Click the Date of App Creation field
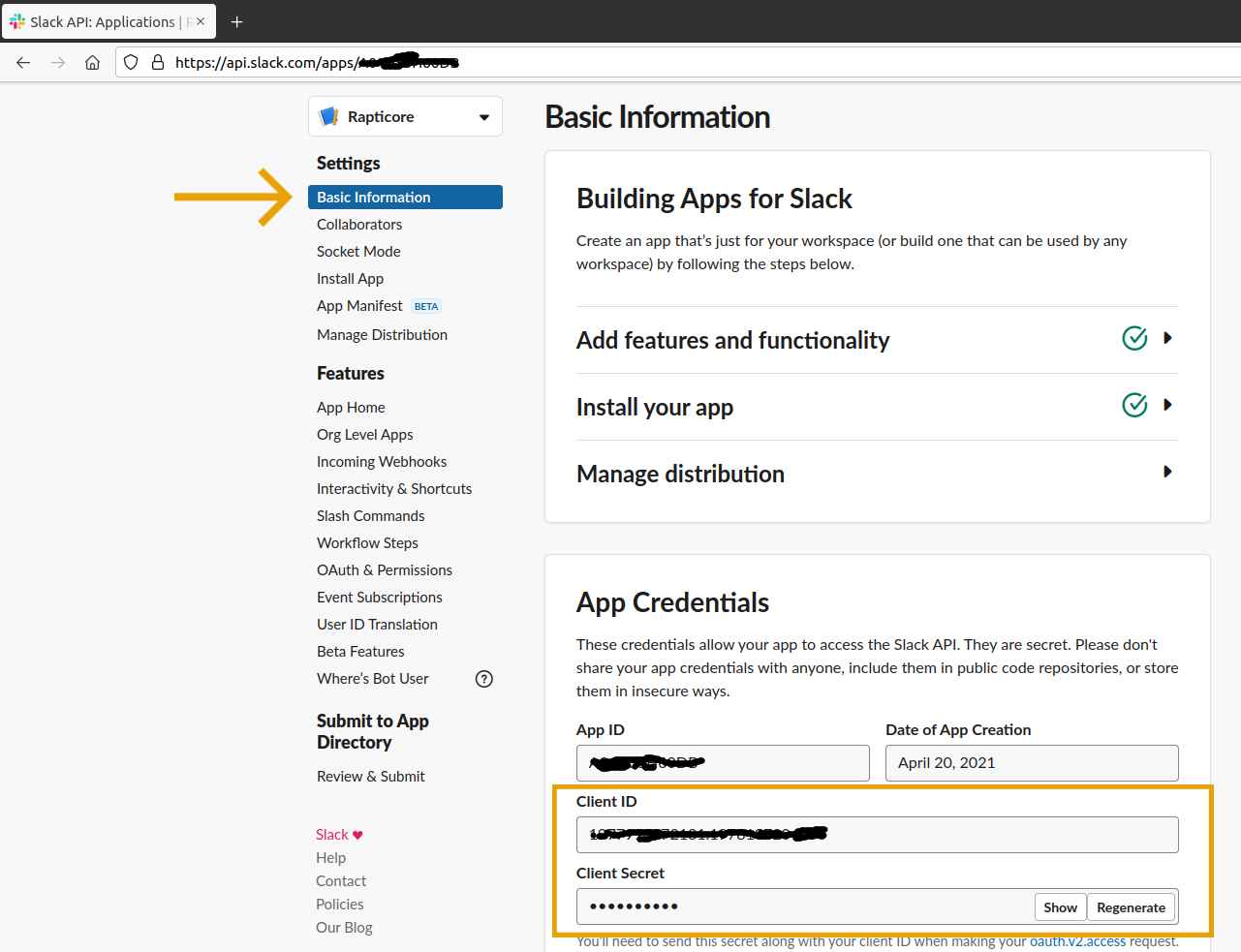 (x=1032, y=763)
